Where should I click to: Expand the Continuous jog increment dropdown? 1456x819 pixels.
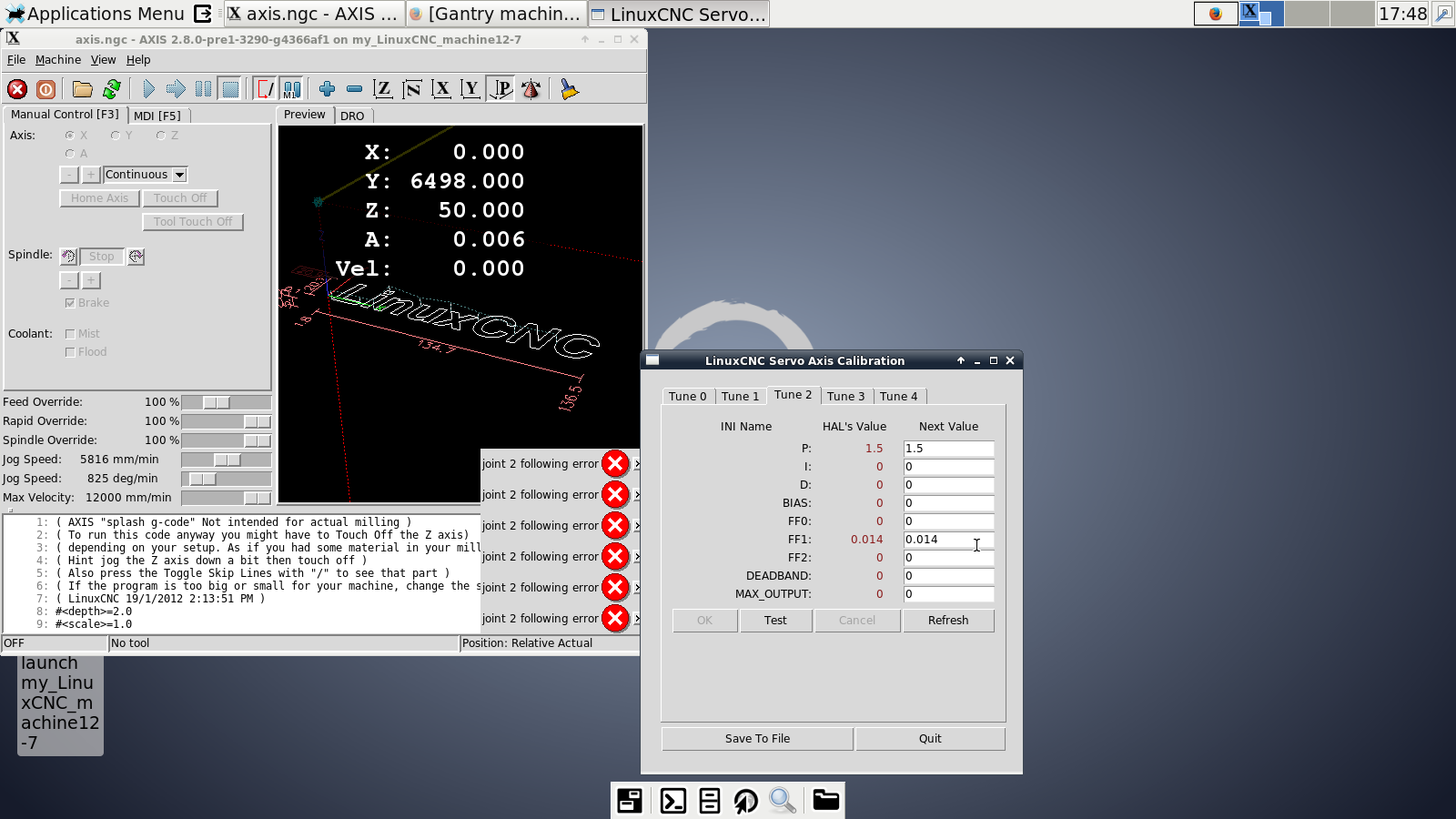pyautogui.click(x=180, y=175)
